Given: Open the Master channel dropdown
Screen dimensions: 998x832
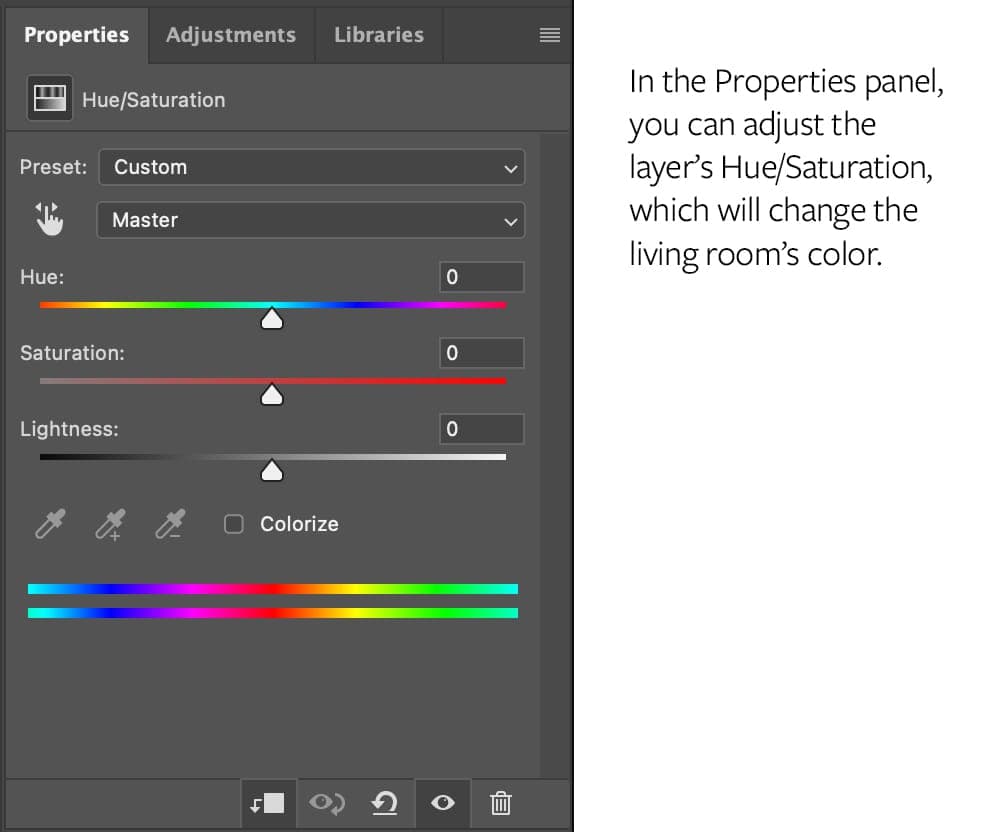Looking at the screenshot, I should pos(311,220).
